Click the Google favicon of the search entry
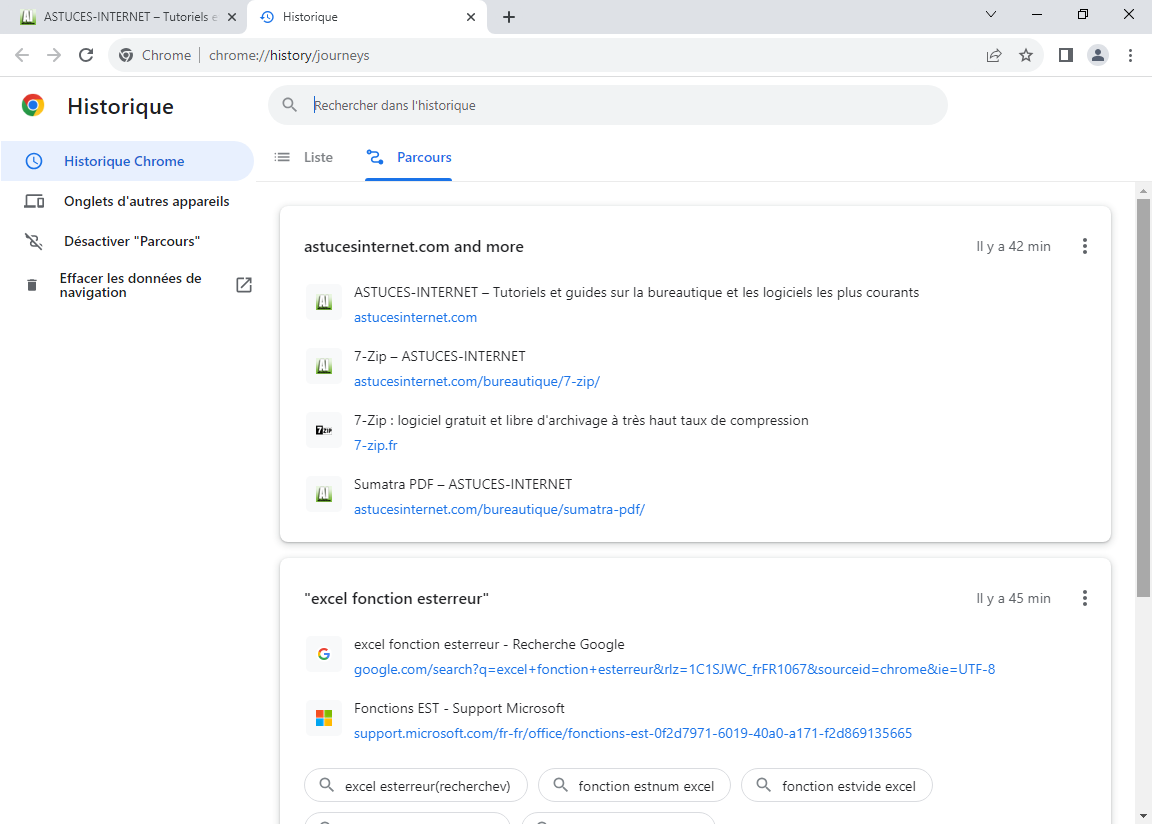Image resolution: width=1152 pixels, height=824 pixels. click(x=324, y=654)
